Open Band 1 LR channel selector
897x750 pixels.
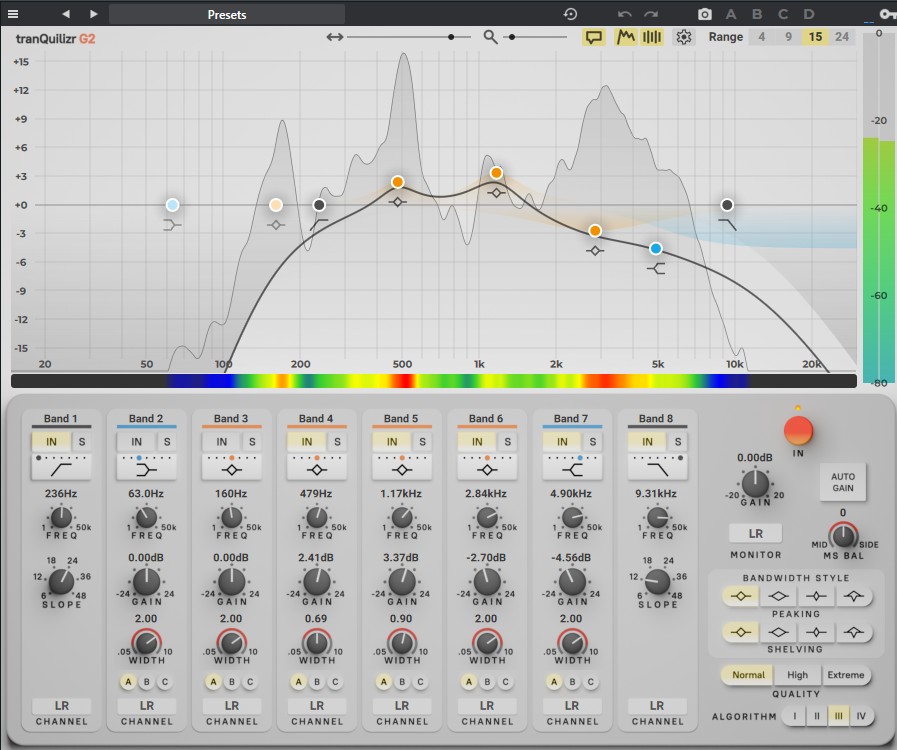click(x=61, y=706)
